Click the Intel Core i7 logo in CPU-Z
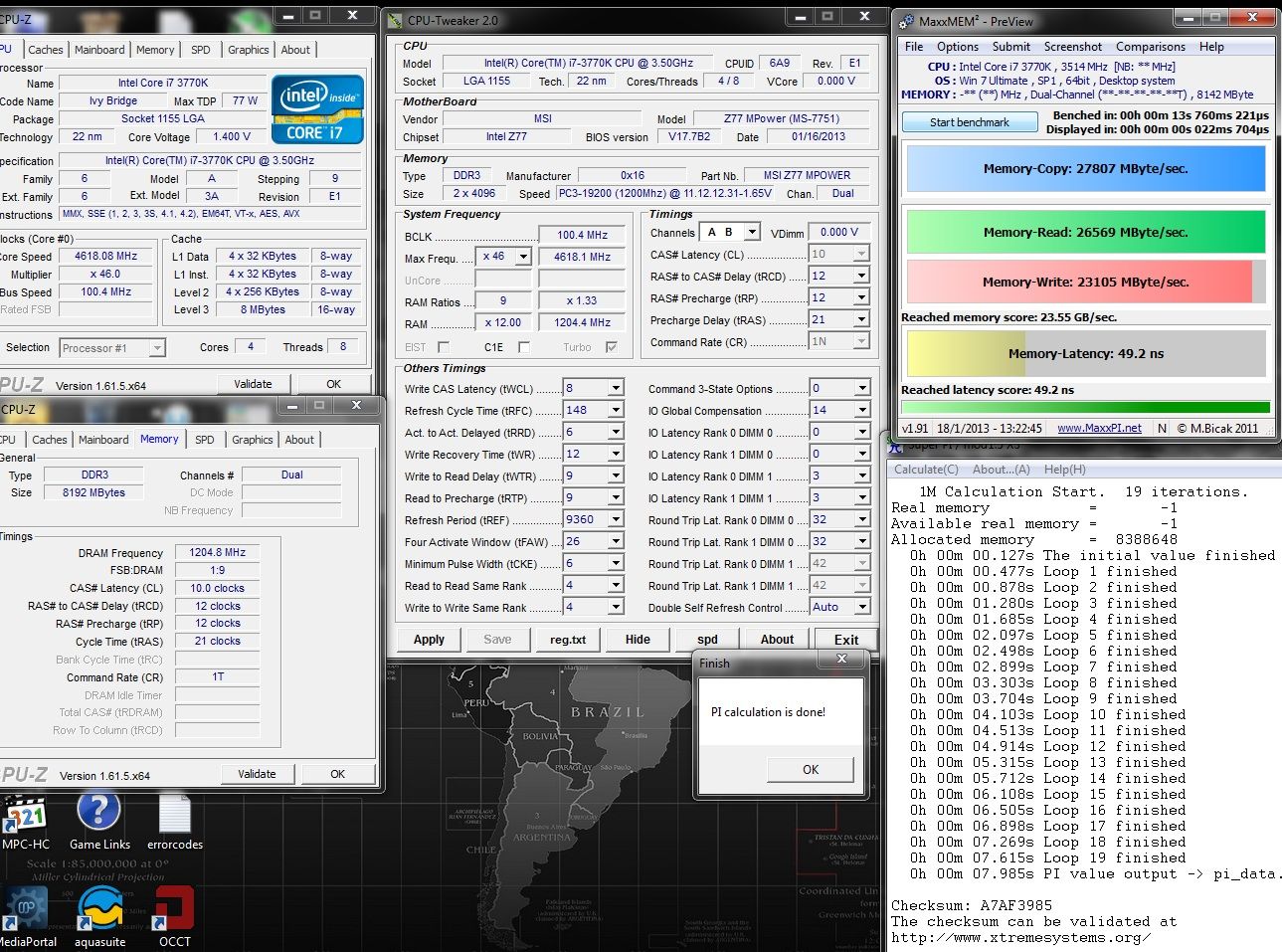This screenshot has width=1282, height=952. tap(317, 108)
